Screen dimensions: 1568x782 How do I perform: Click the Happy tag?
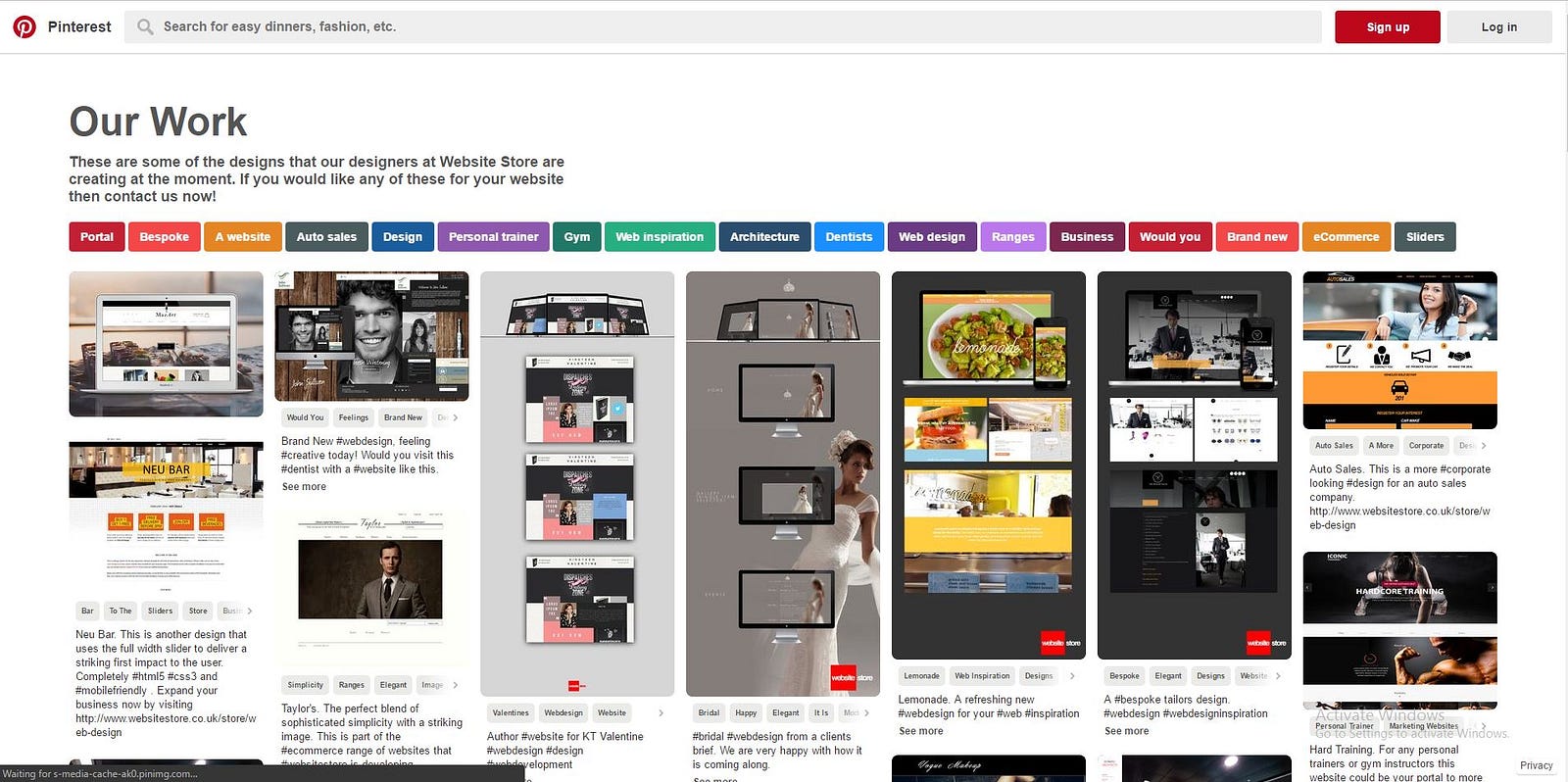pos(746,712)
